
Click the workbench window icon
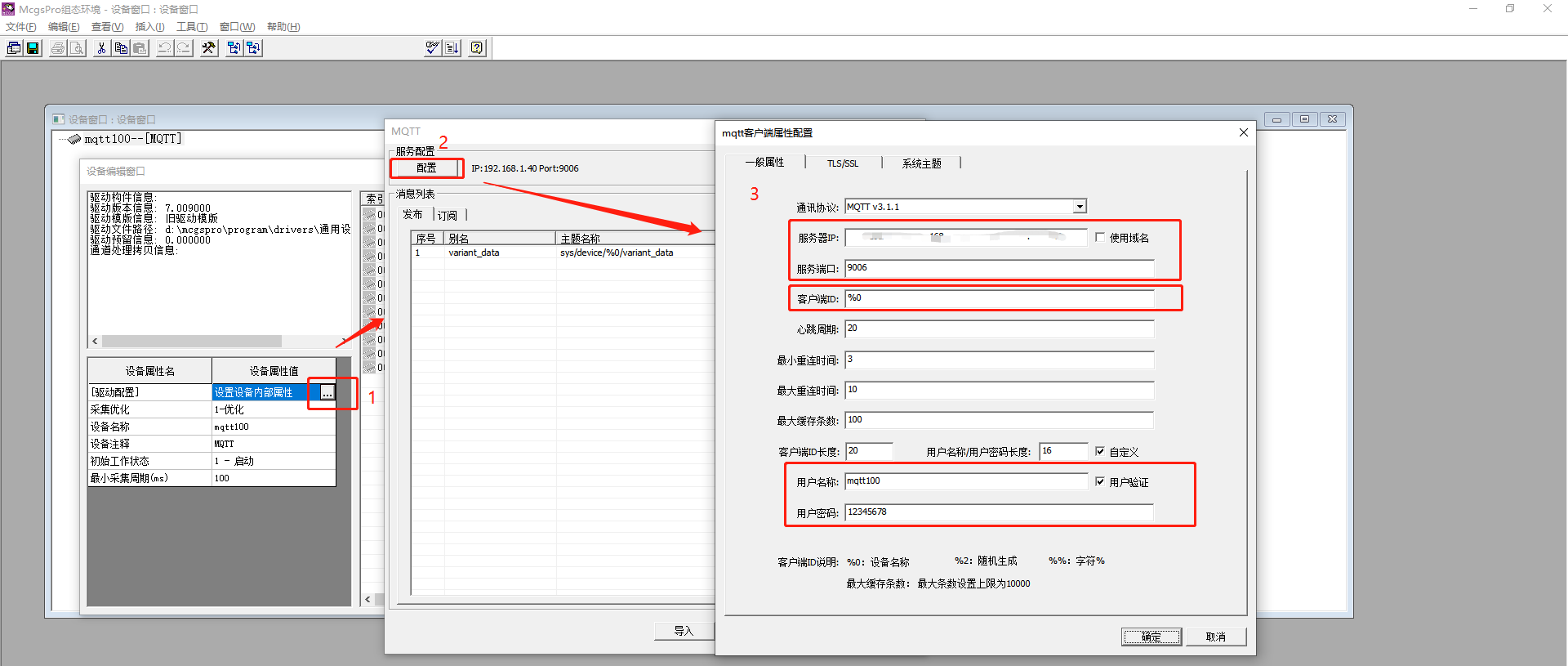(x=14, y=48)
